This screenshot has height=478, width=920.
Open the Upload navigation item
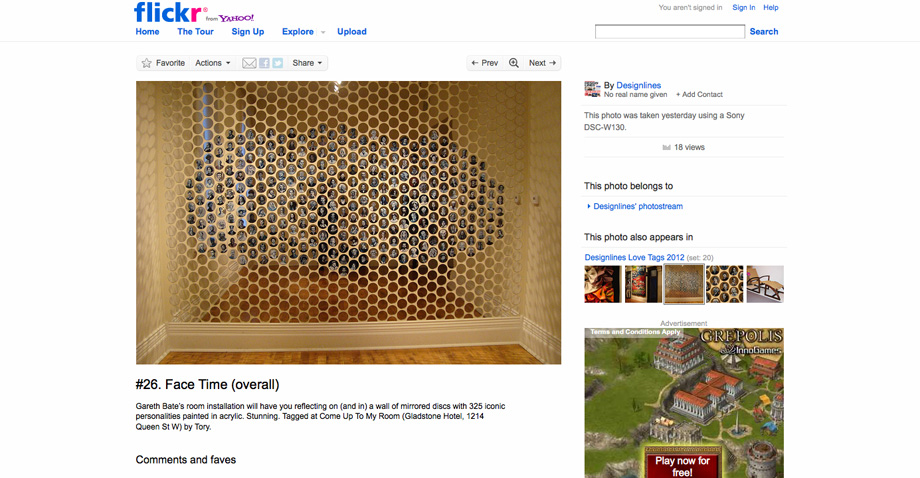352,32
